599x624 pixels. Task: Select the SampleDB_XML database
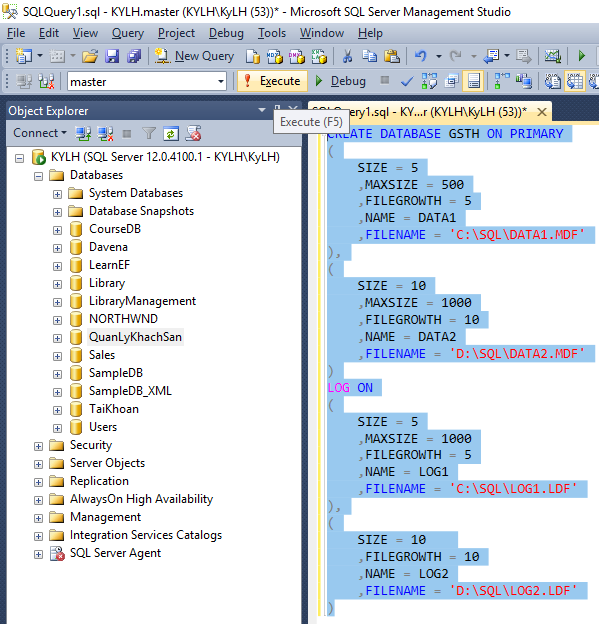click(130, 391)
